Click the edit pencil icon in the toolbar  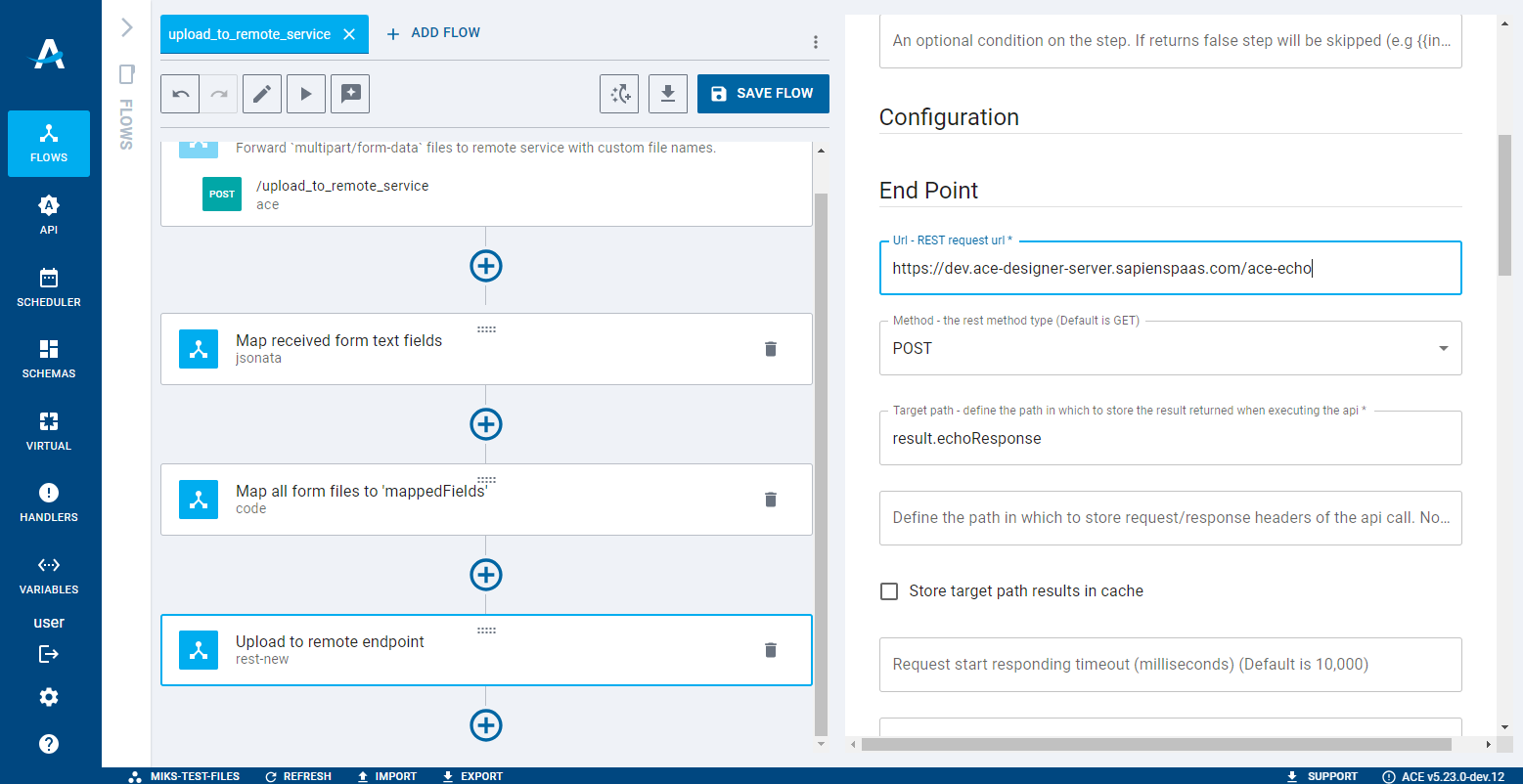(x=262, y=93)
